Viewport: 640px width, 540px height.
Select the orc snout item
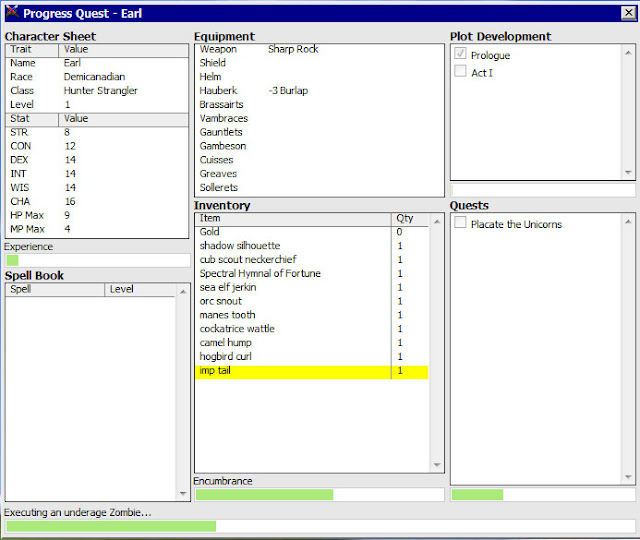click(x=312, y=301)
